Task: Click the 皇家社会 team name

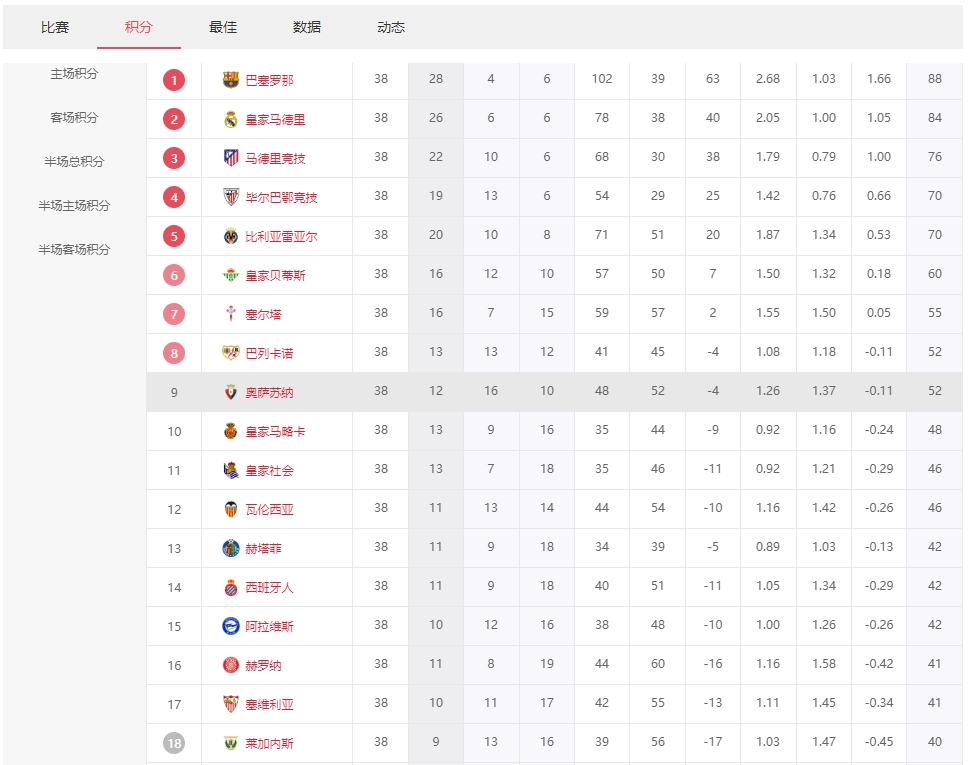Action: 270,471
